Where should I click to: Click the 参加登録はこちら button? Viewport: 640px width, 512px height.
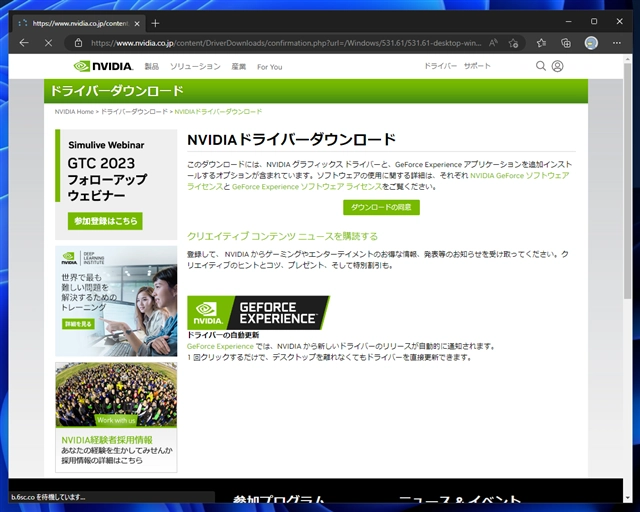pyautogui.click(x=105, y=221)
